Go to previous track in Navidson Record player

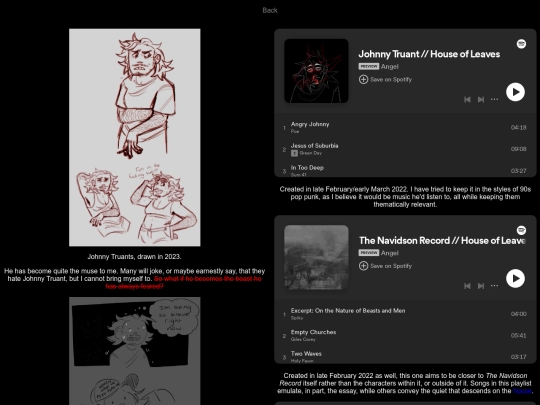pyautogui.click(x=467, y=286)
